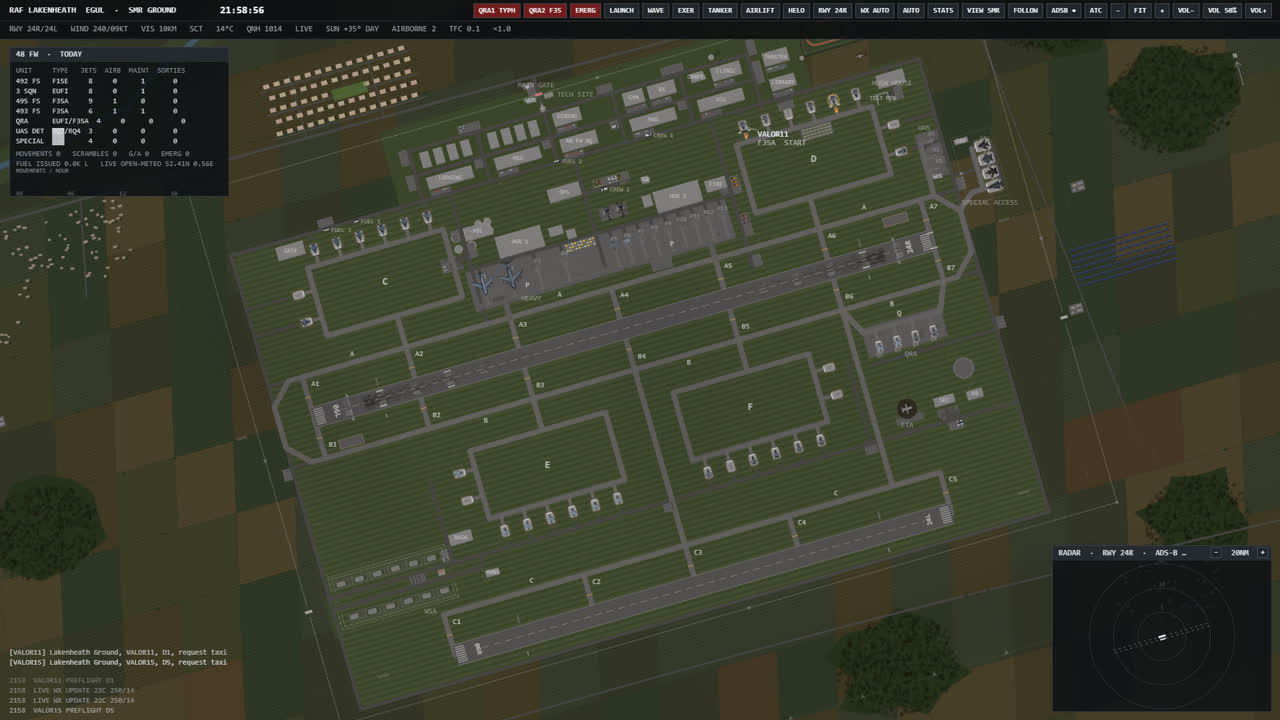The width and height of the screenshot is (1280, 720).
Task: Toggle the AUTO mode button
Action: (x=910, y=10)
